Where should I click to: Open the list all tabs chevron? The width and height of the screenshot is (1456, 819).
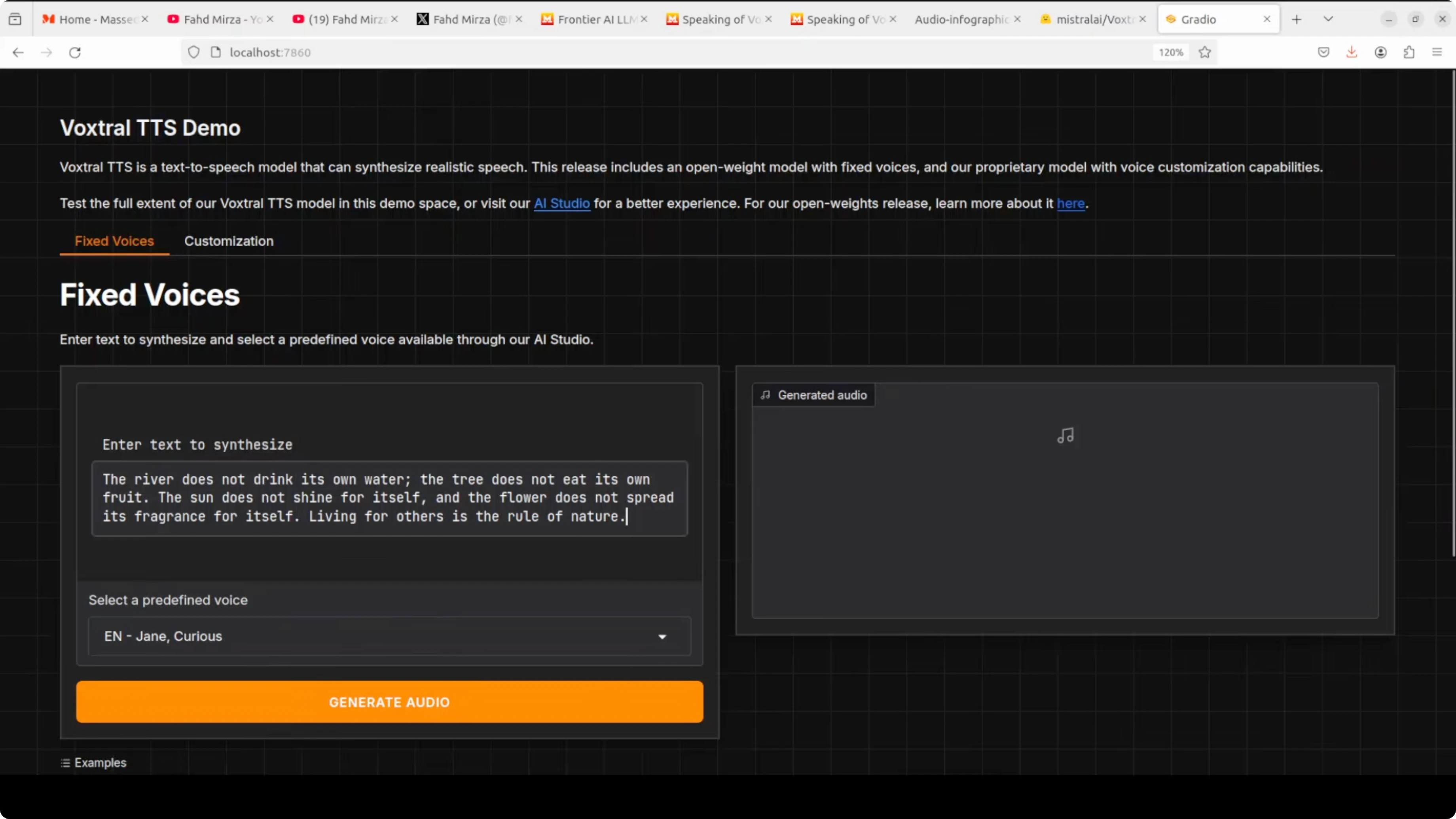1328,19
